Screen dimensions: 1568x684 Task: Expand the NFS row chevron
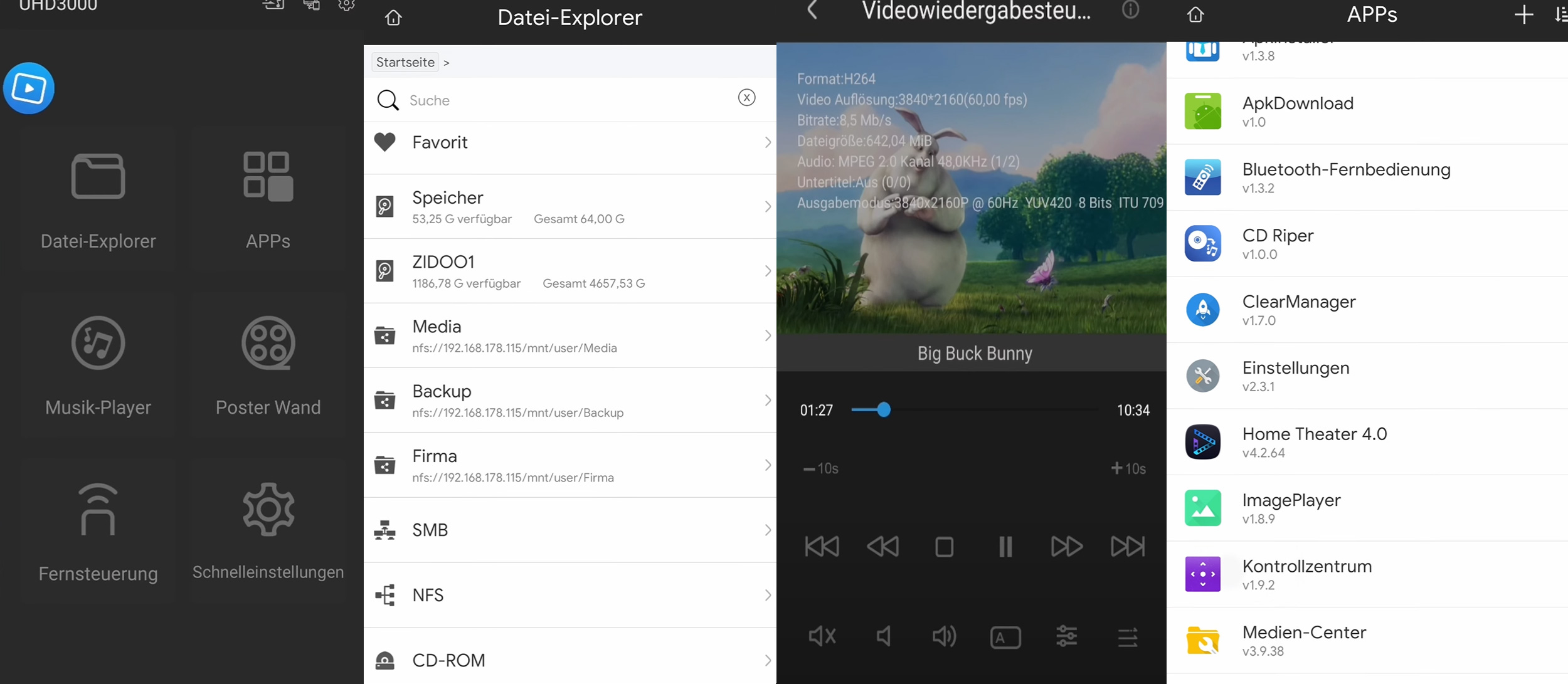click(x=768, y=595)
